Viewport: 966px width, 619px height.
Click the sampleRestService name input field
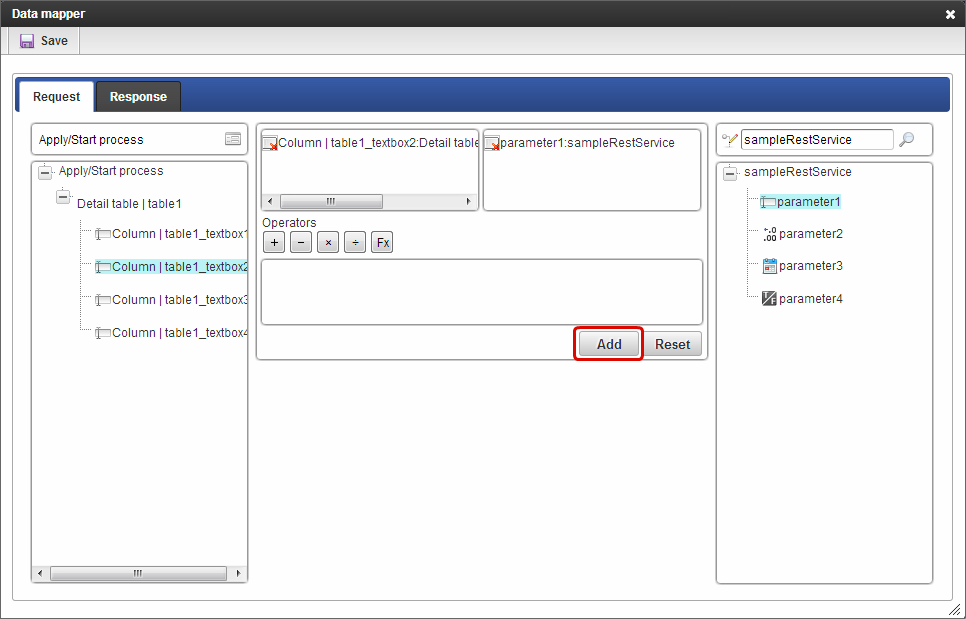pyautogui.click(x=817, y=139)
